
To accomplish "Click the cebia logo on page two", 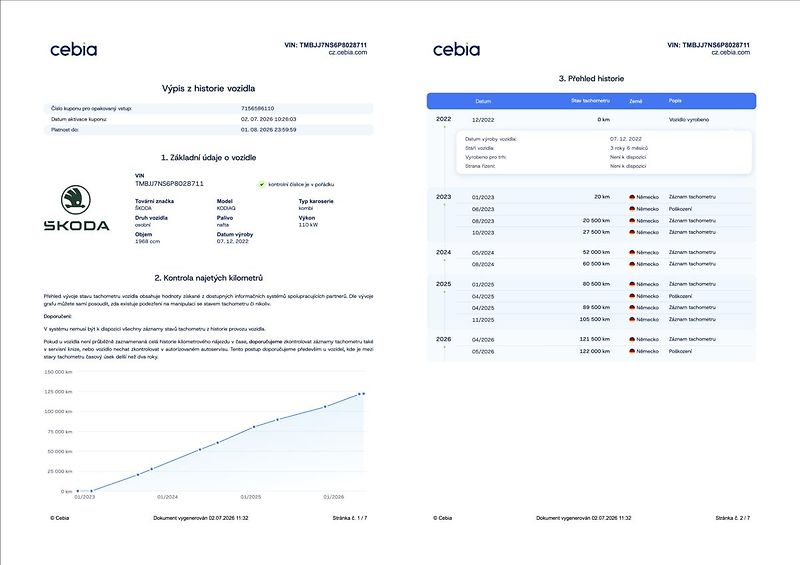I will point(456,50).
